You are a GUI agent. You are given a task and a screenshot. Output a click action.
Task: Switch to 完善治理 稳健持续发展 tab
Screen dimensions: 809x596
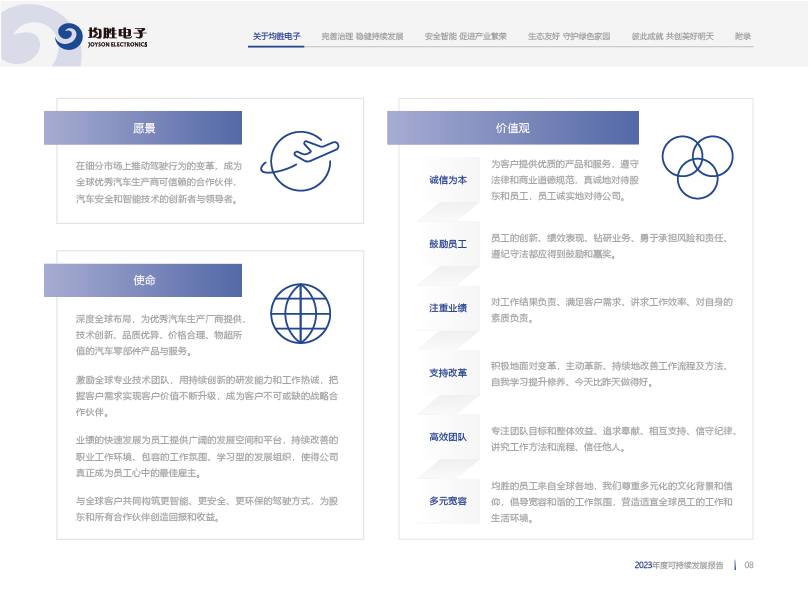(362, 36)
